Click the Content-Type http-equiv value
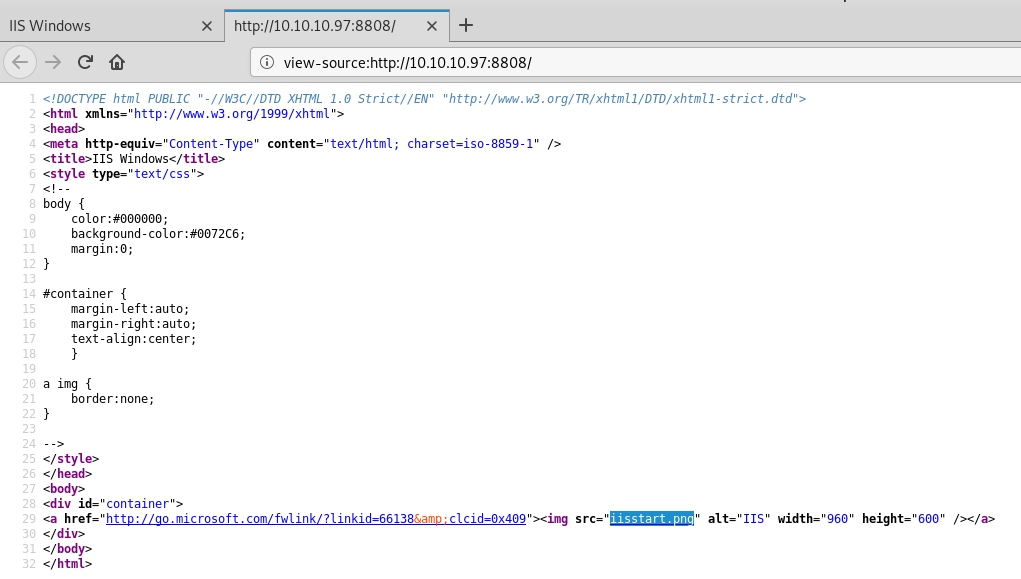This screenshot has height=579, width=1021. pos(211,144)
